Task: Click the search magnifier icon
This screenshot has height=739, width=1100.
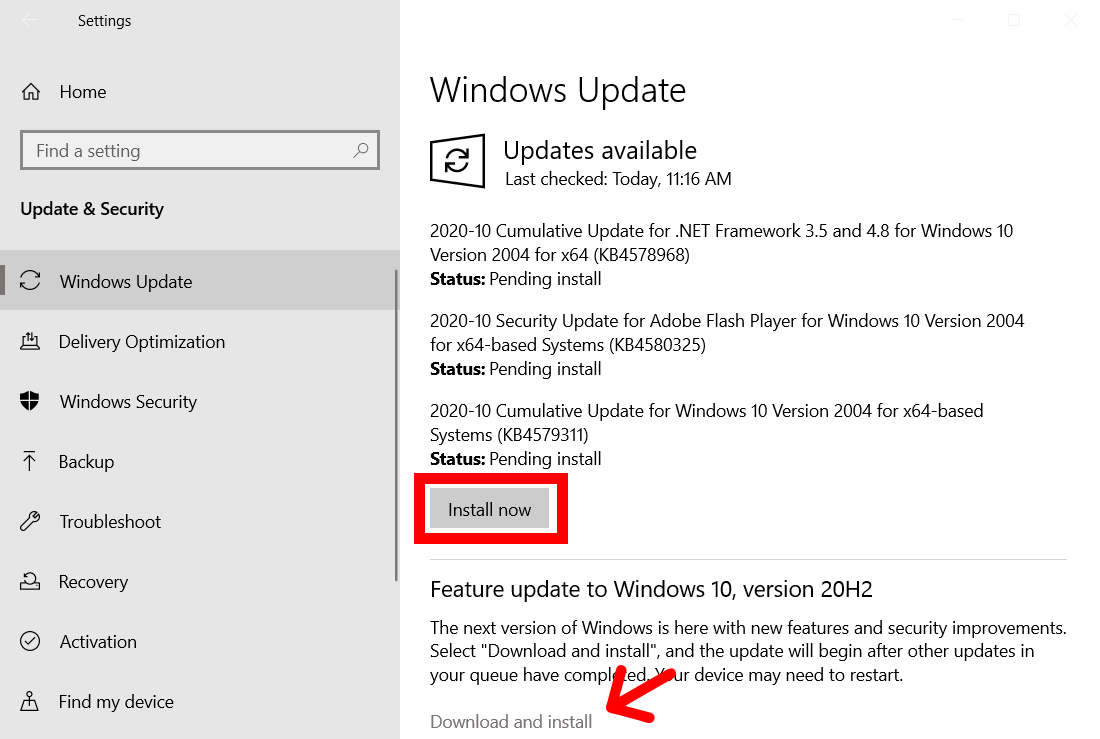Action: [x=361, y=150]
